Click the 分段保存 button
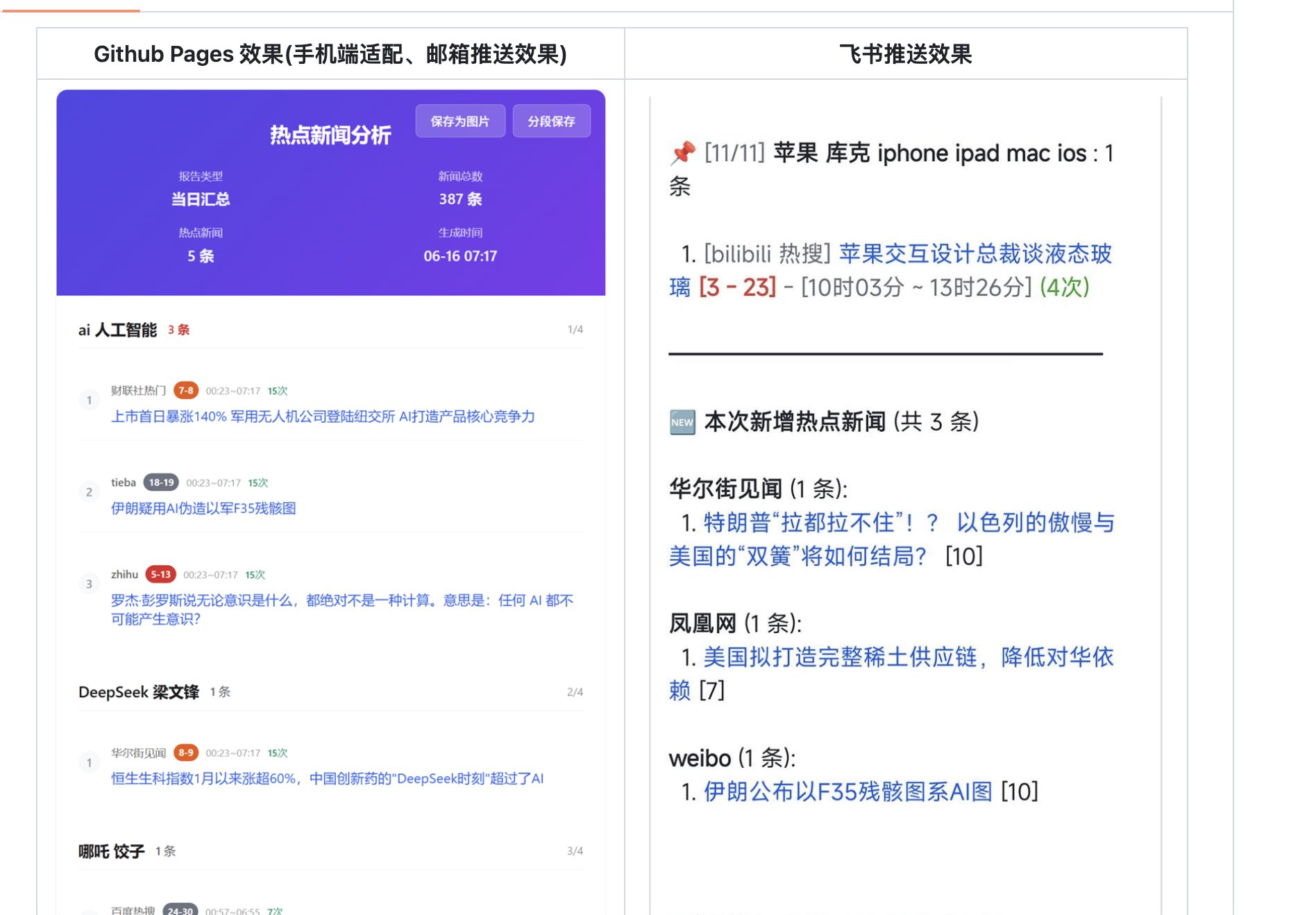 click(x=551, y=121)
